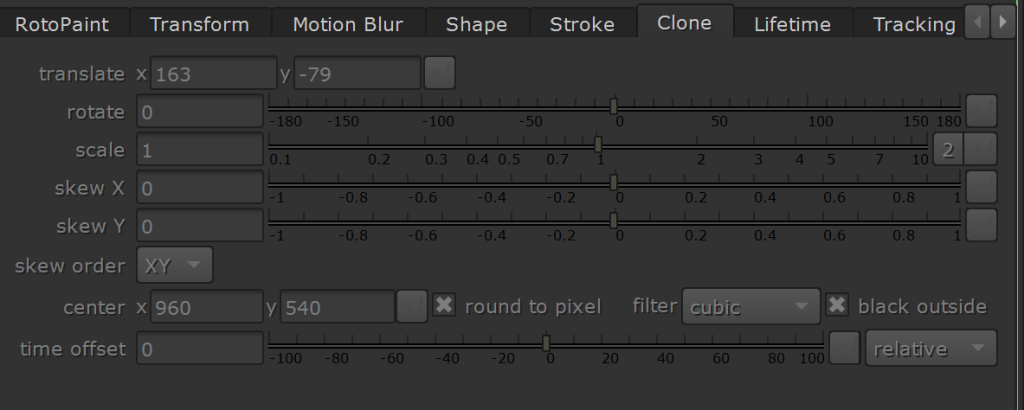Disable the black outside checkbox
The height and width of the screenshot is (410, 1024).
[x=837, y=305]
